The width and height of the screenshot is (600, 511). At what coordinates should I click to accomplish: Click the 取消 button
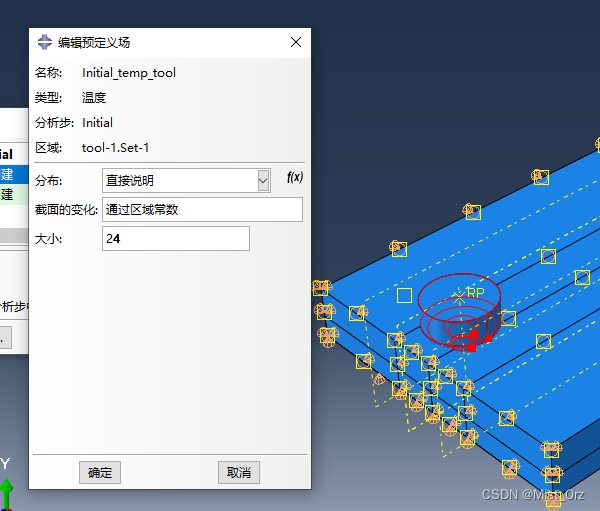point(239,472)
